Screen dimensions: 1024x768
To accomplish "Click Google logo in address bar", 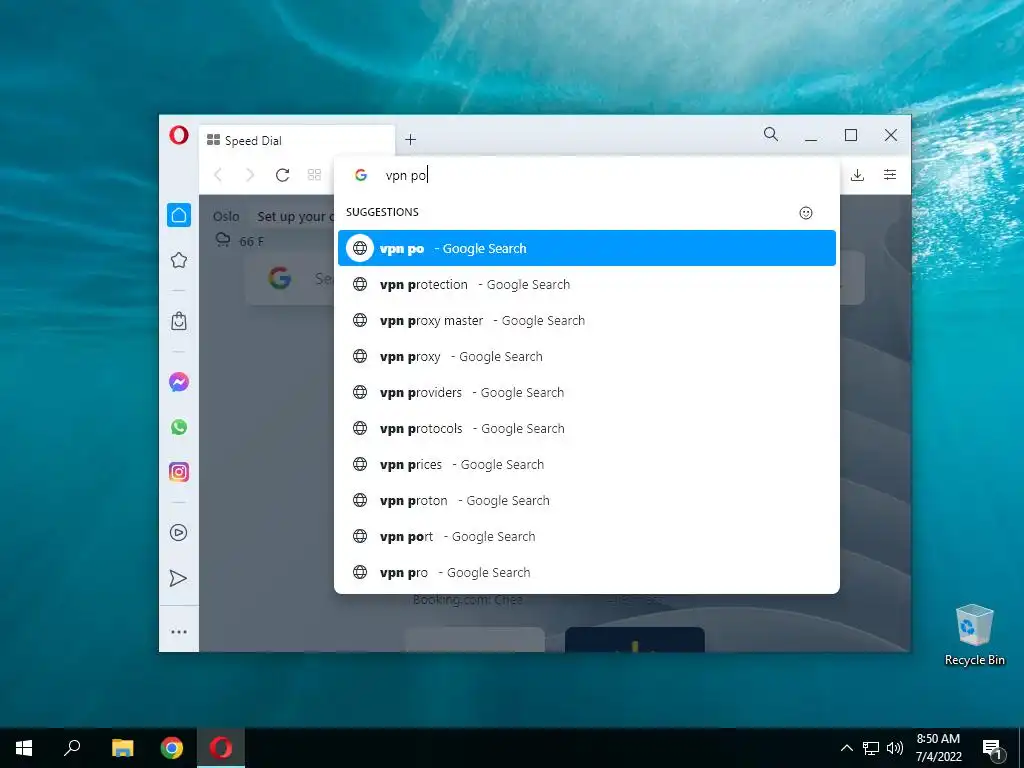I will pyautogui.click(x=360, y=175).
